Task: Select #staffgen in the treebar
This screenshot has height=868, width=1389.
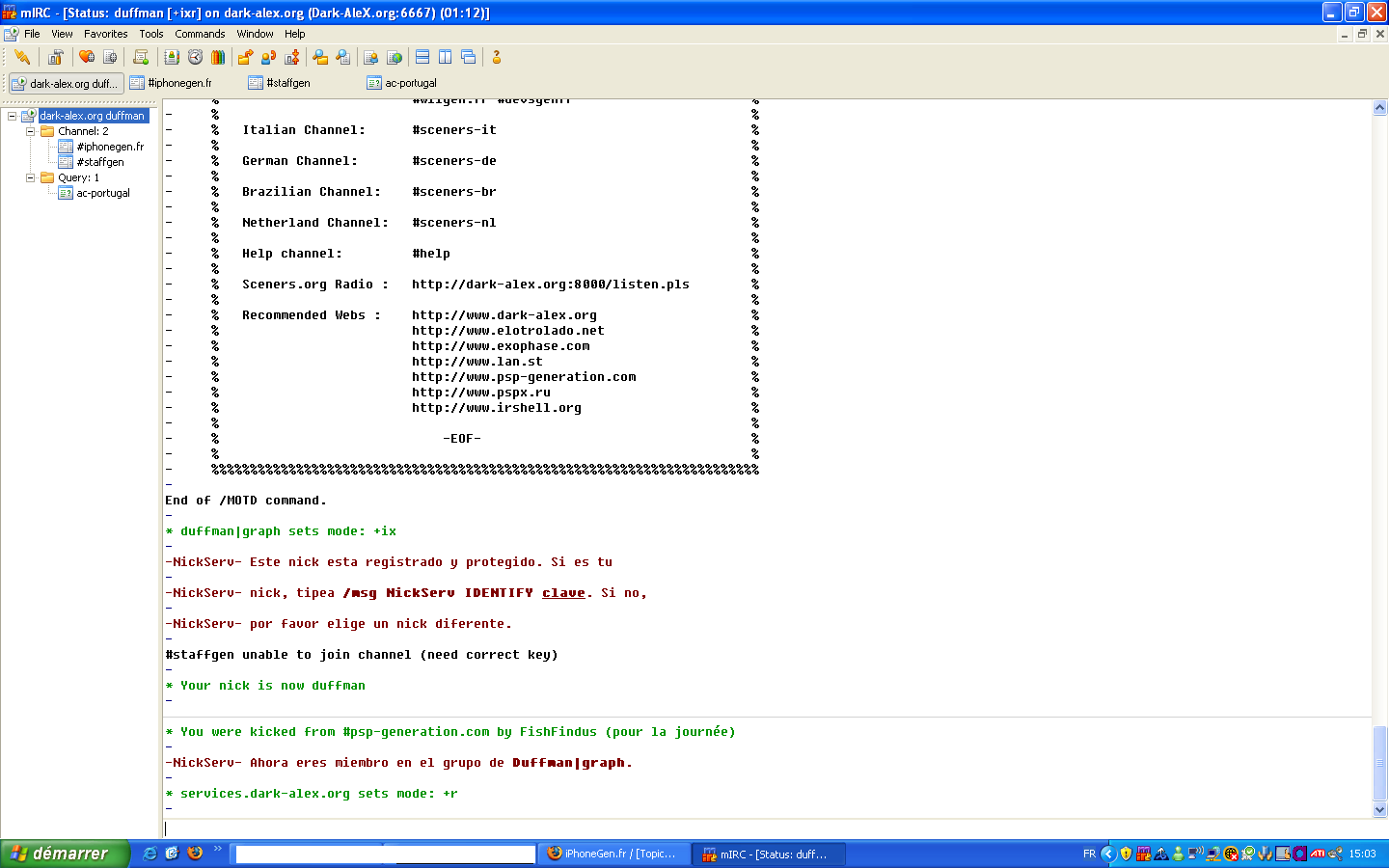Action: coord(100,162)
